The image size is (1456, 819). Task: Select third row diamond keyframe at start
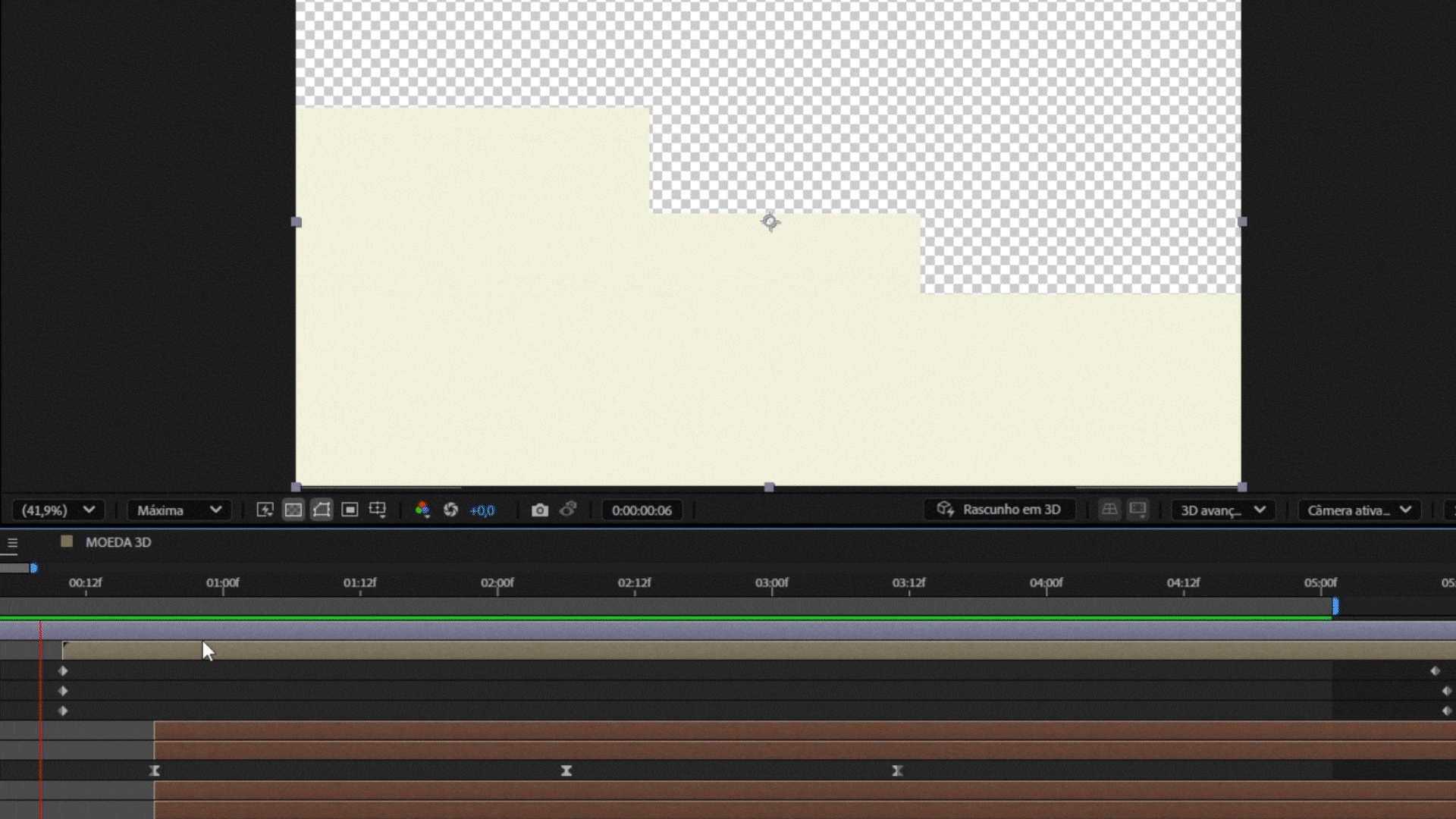63,711
